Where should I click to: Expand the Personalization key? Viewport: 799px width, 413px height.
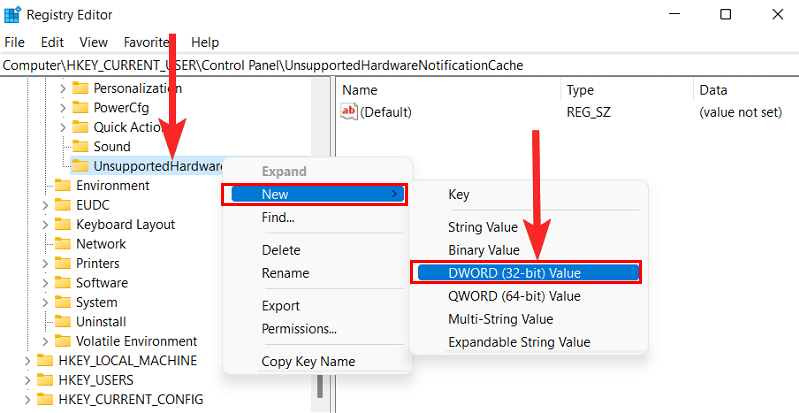(62, 88)
